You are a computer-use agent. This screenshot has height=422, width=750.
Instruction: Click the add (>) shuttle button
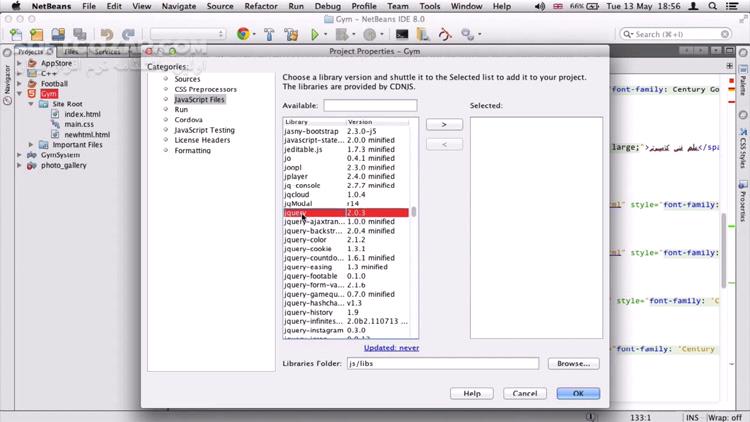pyautogui.click(x=444, y=124)
